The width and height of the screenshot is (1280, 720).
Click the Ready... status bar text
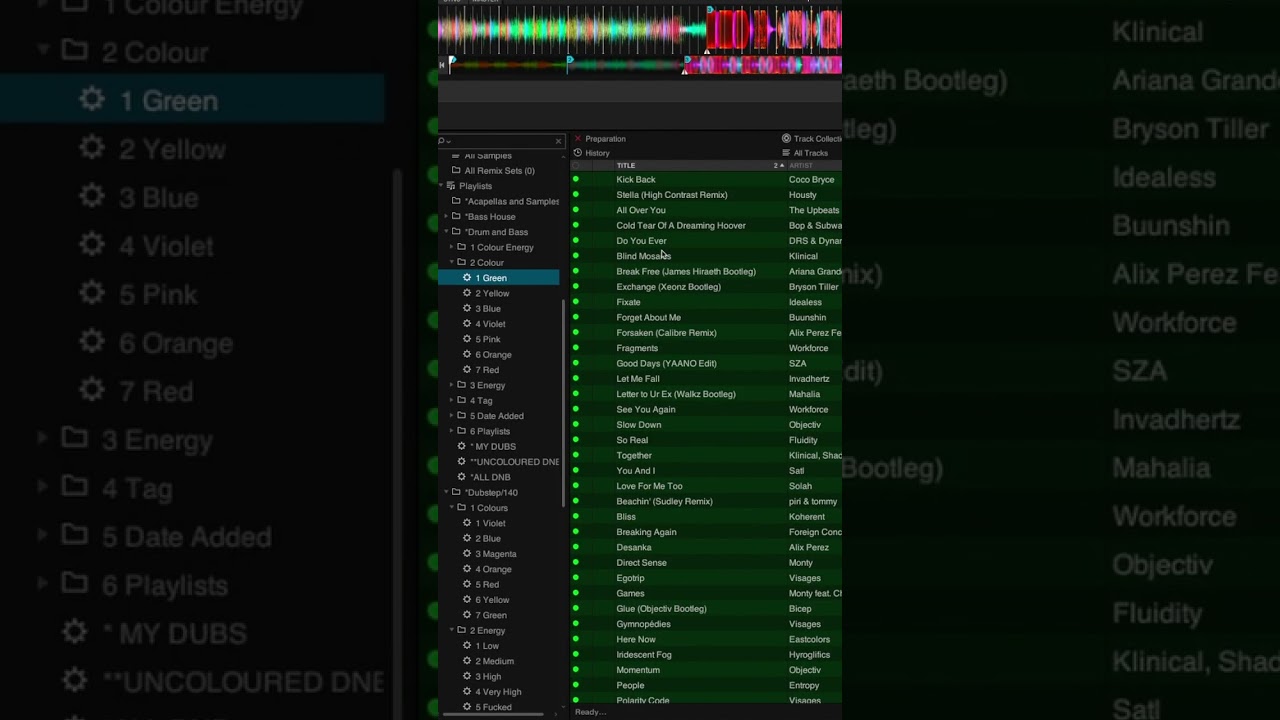590,712
